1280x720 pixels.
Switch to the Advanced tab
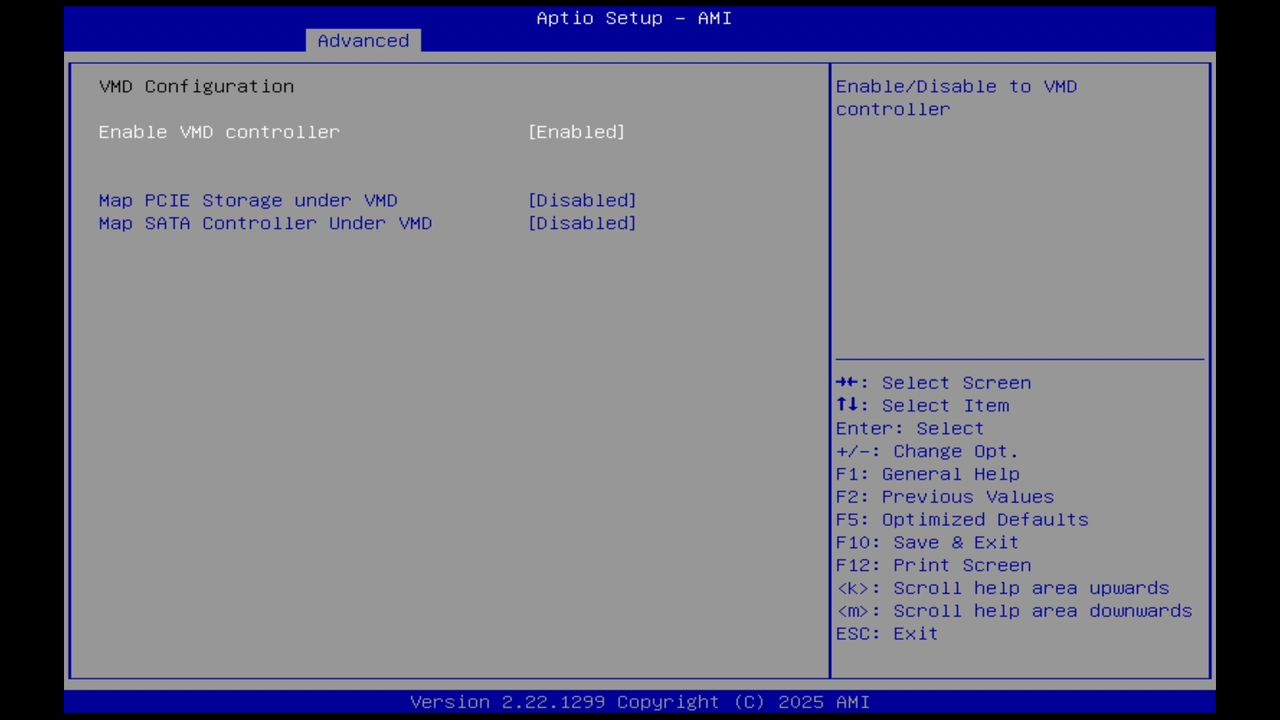363,40
